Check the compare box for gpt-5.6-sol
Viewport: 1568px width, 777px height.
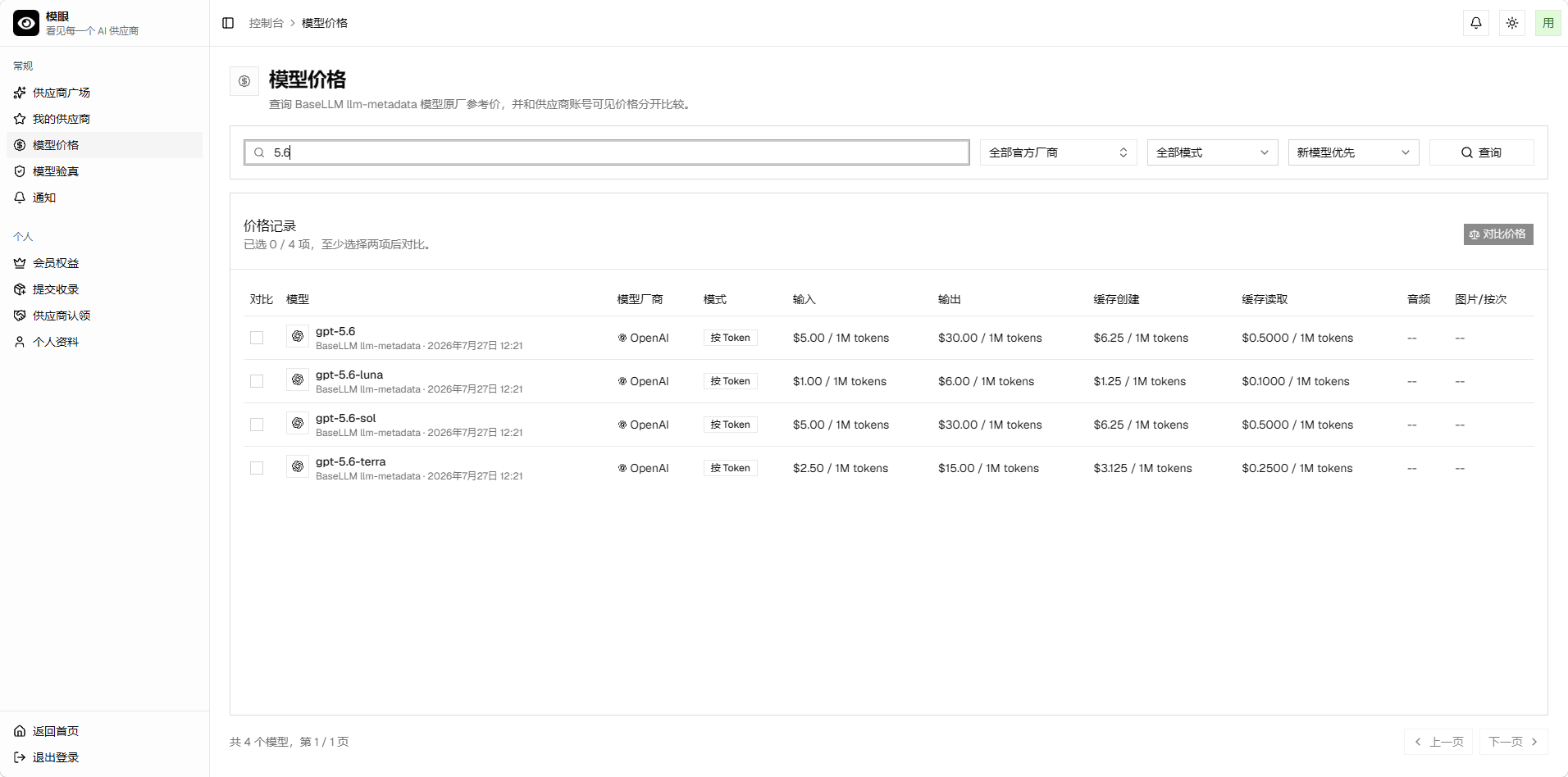click(x=257, y=425)
